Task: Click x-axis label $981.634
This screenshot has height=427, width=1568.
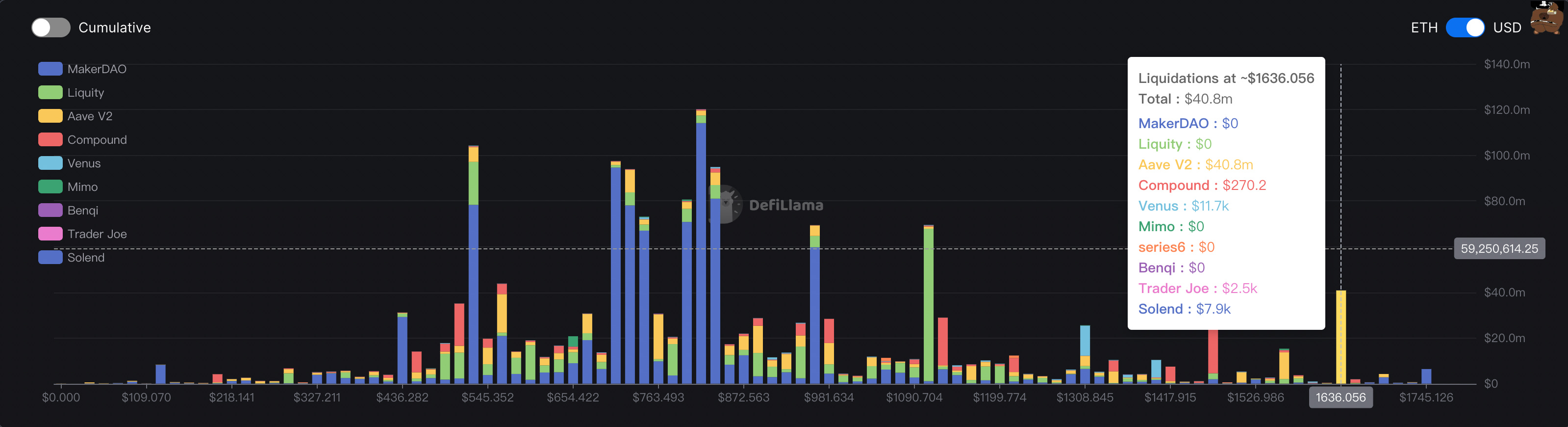Action: point(829,397)
